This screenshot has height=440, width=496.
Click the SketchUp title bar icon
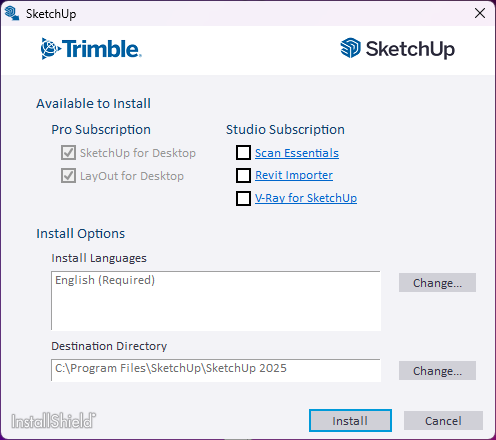(x=12, y=13)
